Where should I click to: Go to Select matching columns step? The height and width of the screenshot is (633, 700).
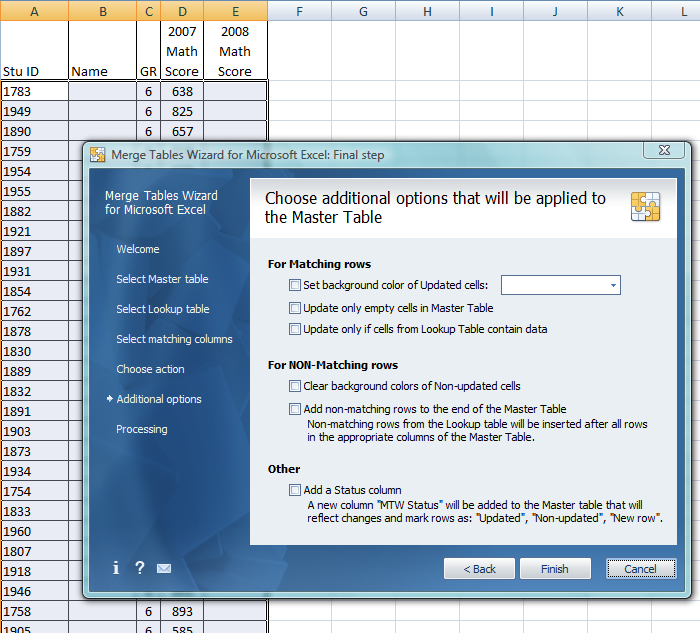(x=174, y=339)
